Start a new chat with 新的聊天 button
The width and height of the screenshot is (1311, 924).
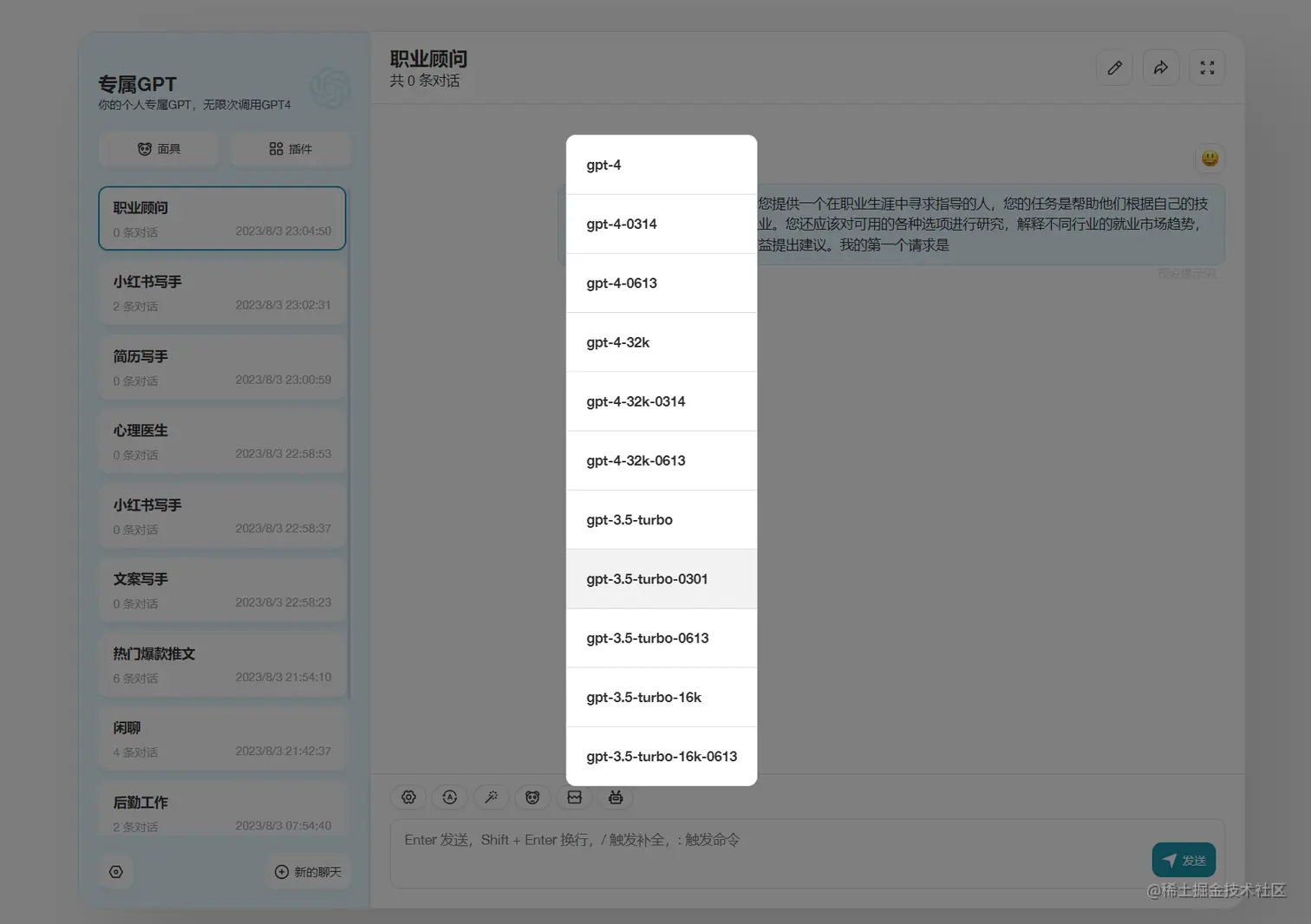pos(308,872)
